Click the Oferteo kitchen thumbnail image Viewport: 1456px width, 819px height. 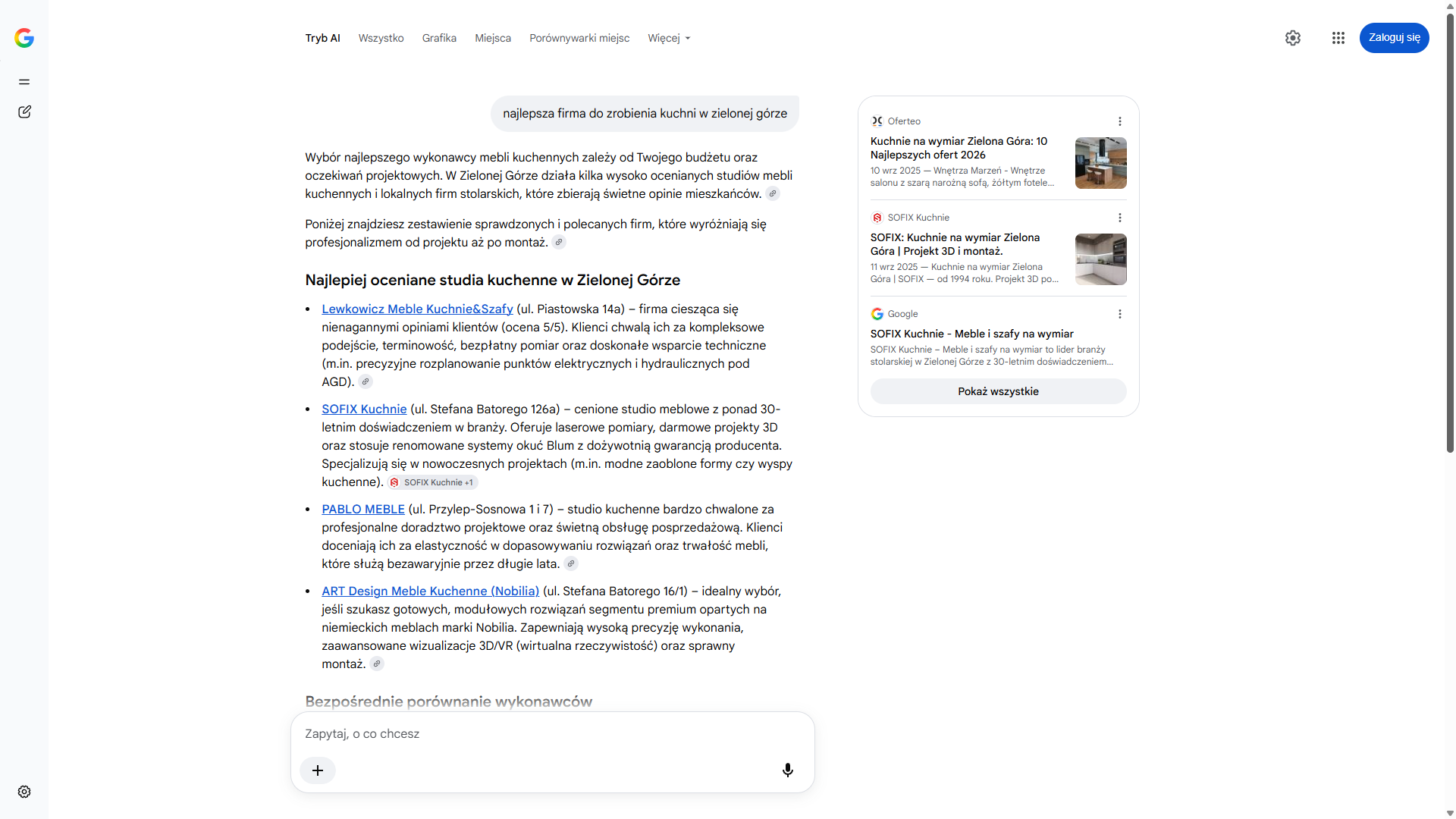(1100, 163)
